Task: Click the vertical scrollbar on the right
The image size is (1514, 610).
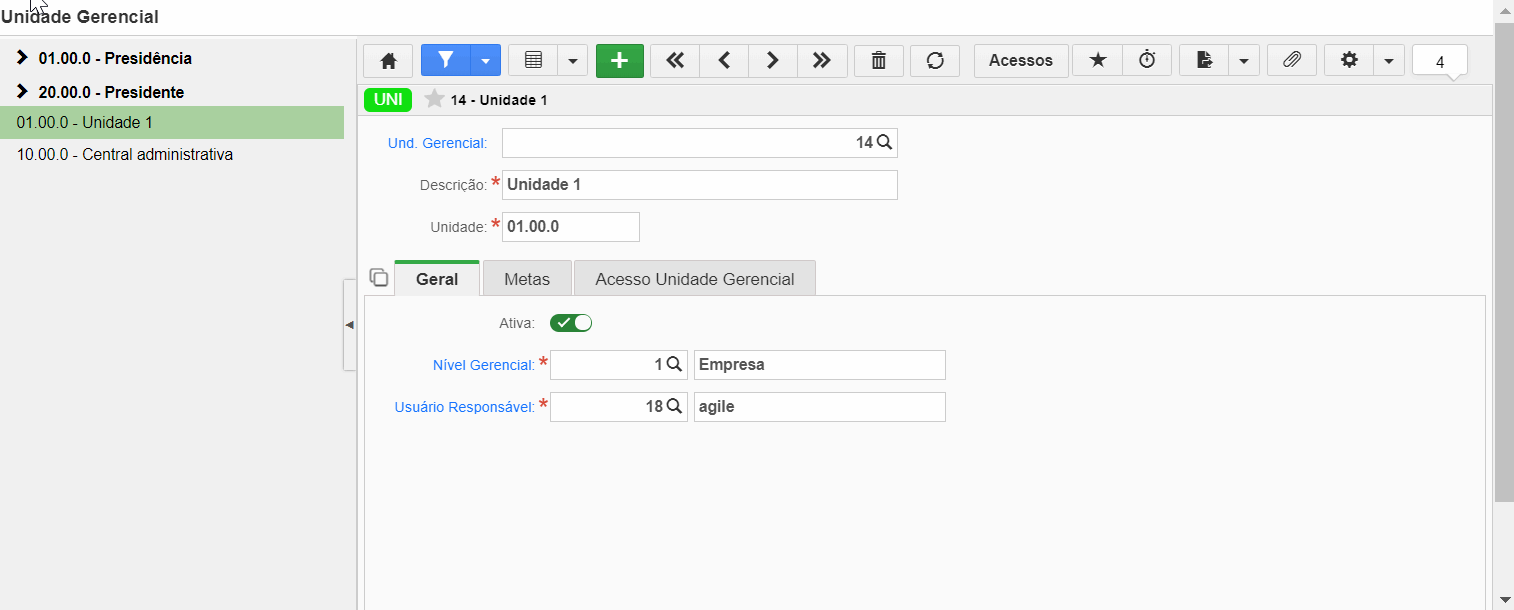Action: [x=1504, y=260]
